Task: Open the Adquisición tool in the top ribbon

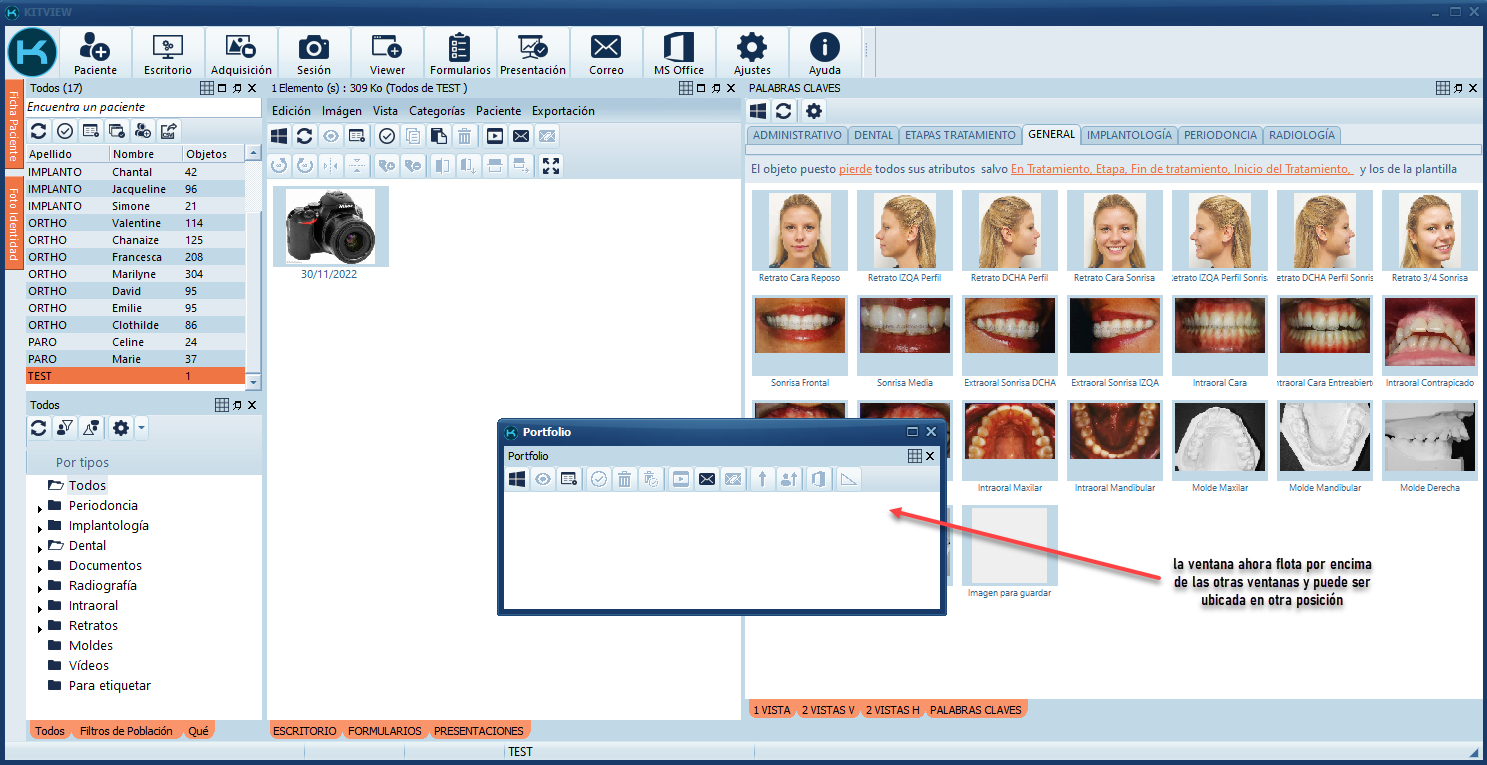Action: pyautogui.click(x=241, y=53)
